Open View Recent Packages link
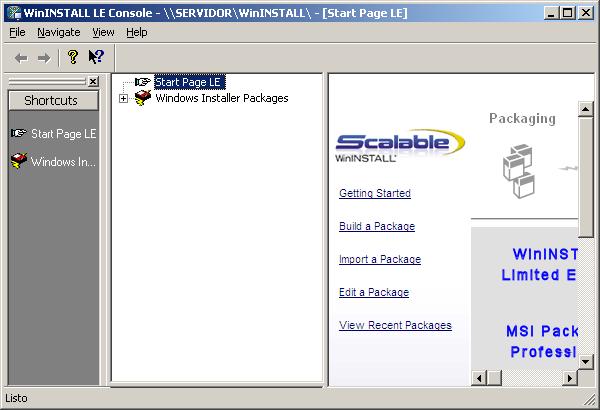 (395, 325)
